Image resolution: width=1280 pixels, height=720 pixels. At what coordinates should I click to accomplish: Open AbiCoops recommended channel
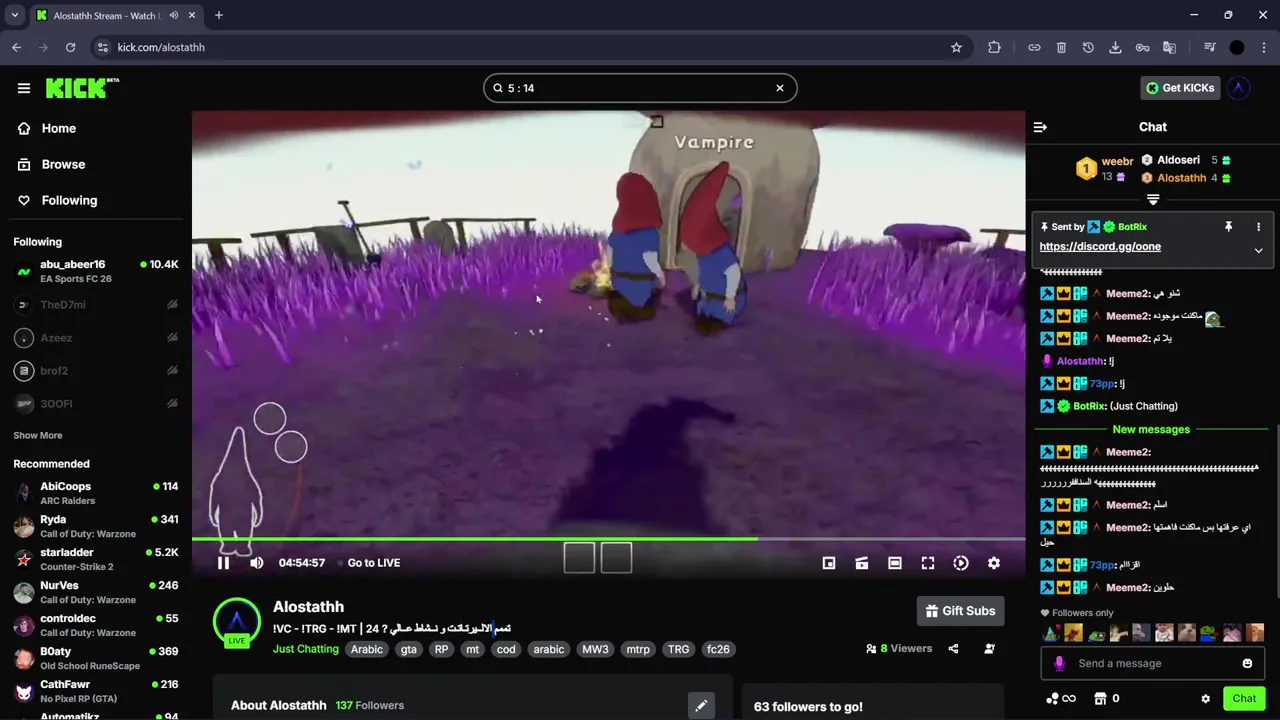point(96,493)
